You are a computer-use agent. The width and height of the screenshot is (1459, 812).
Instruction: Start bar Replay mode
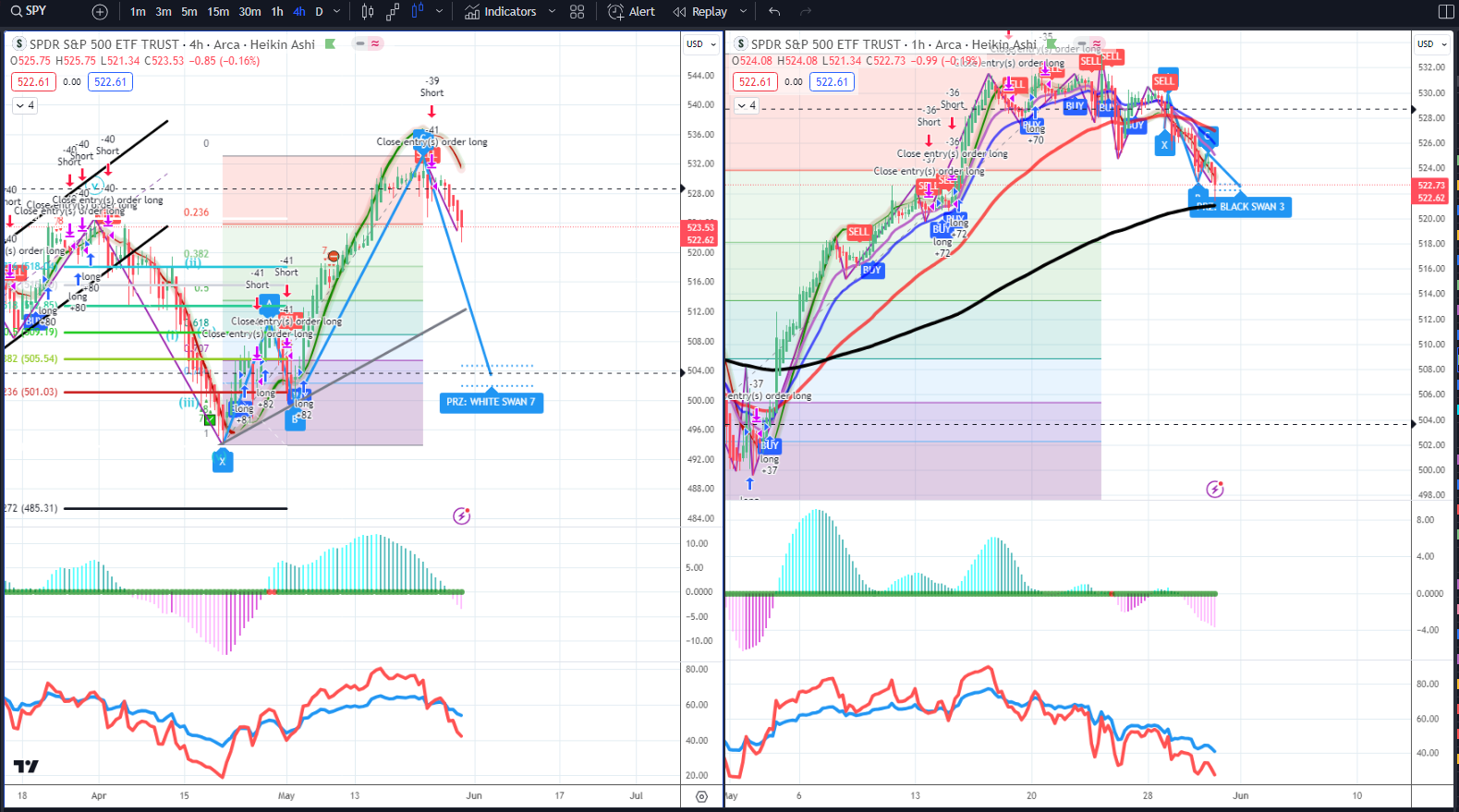tap(700, 12)
